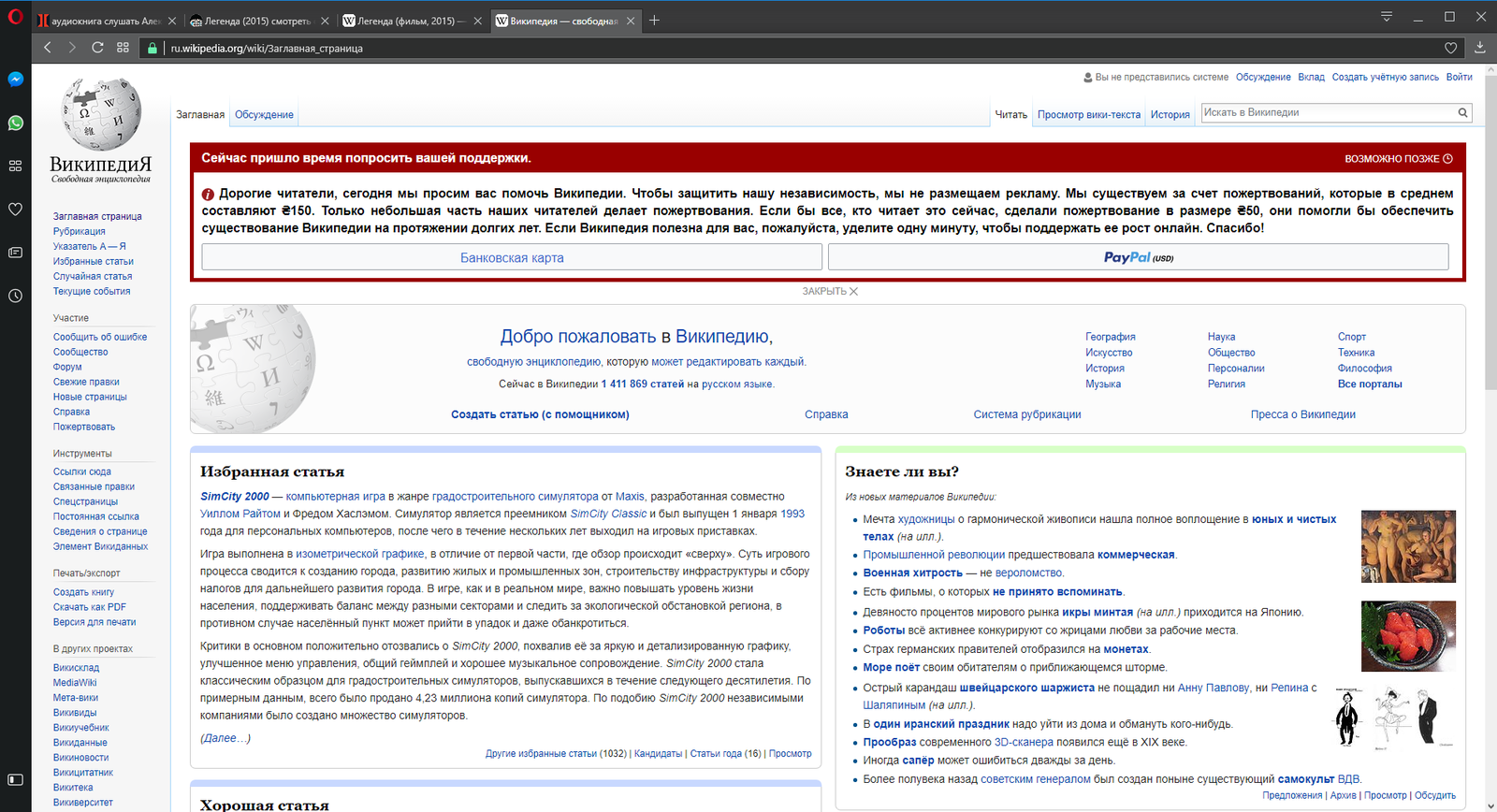Open the nude painting thumbnail
1497x812 pixels.
(1408, 546)
